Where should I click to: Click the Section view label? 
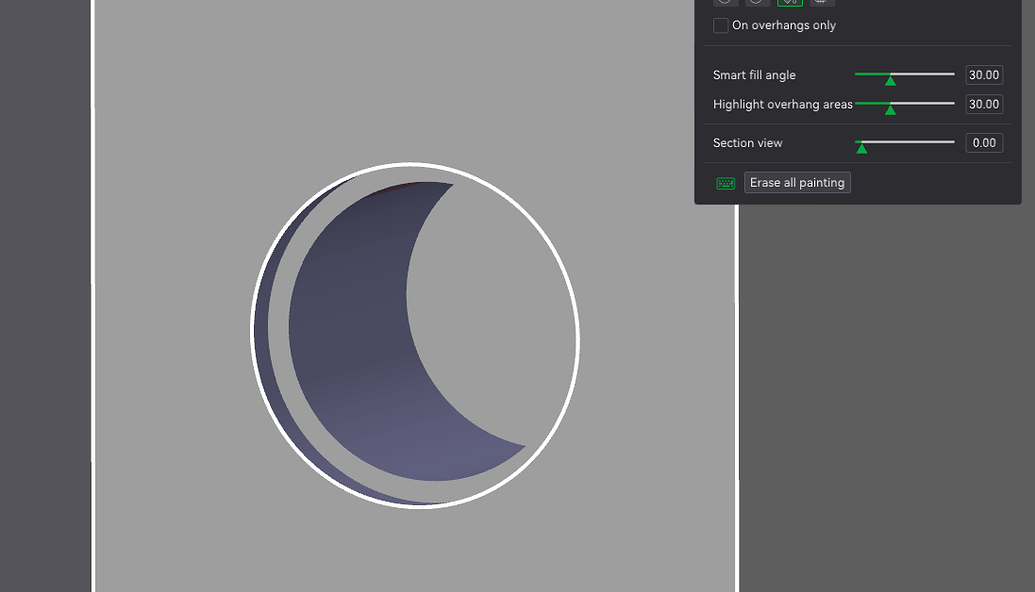tap(747, 143)
